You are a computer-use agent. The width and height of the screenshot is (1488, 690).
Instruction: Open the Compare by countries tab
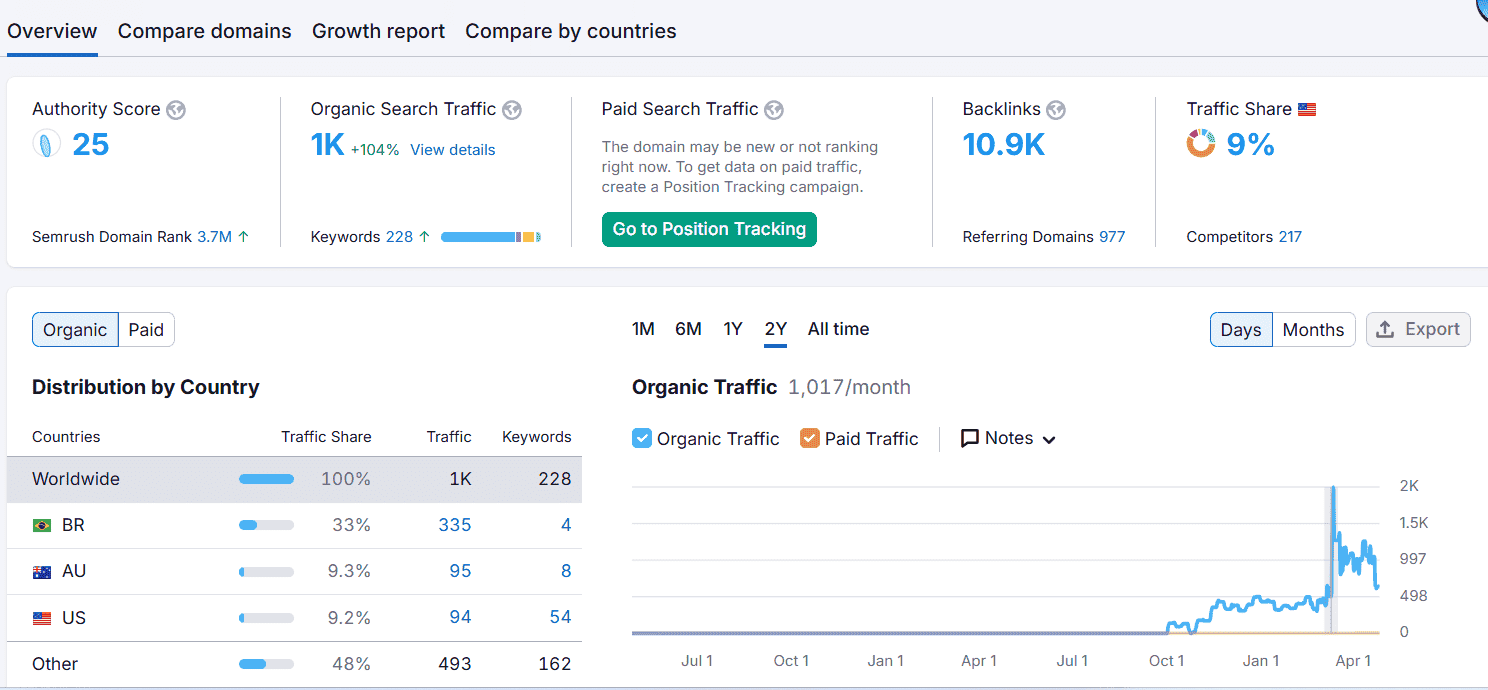tap(571, 31)
